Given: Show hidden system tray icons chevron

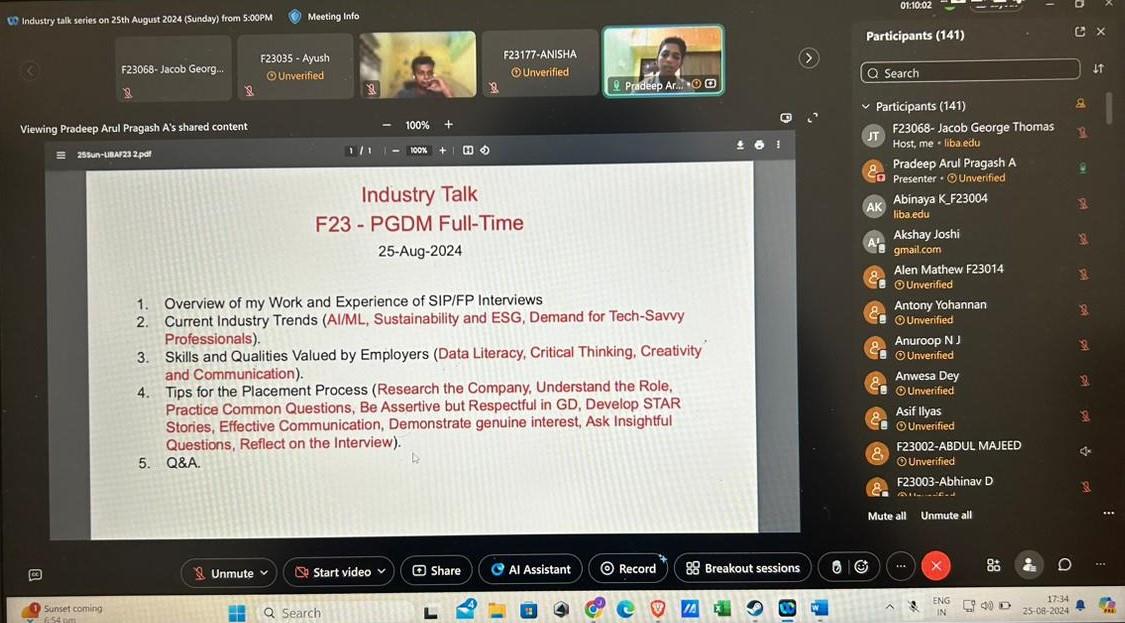Looking at the screenshot, I should [891, 606].
